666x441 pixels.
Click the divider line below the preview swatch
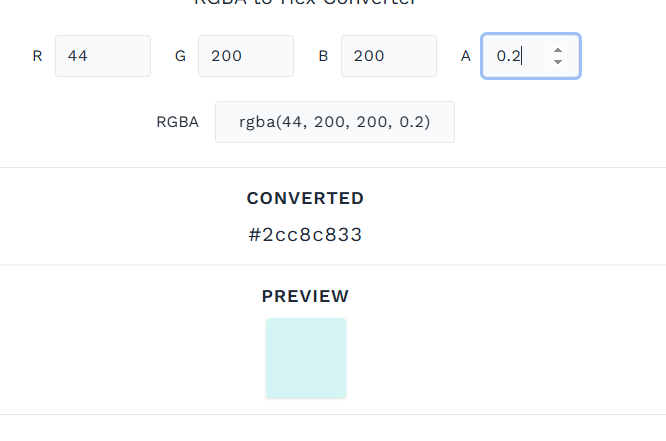pyautogui.click(x=333, y=414)
